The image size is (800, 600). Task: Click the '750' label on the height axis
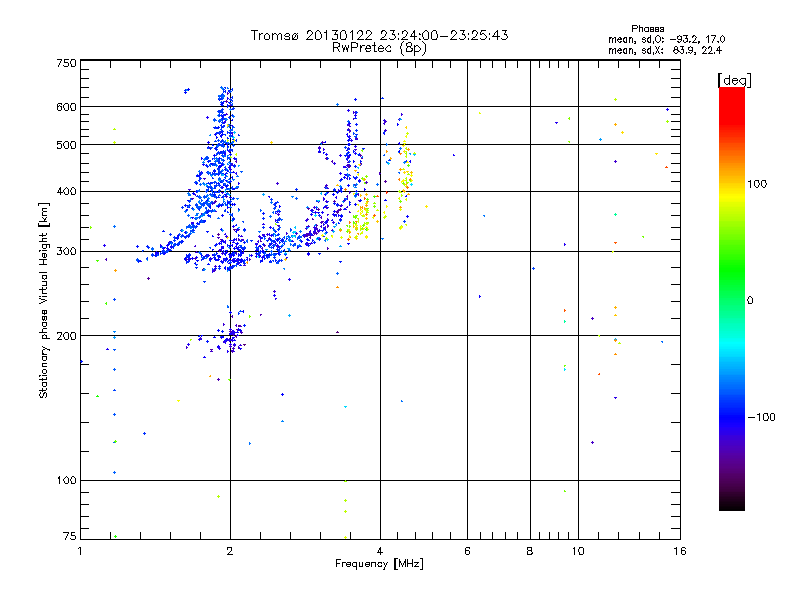(66, 63)
